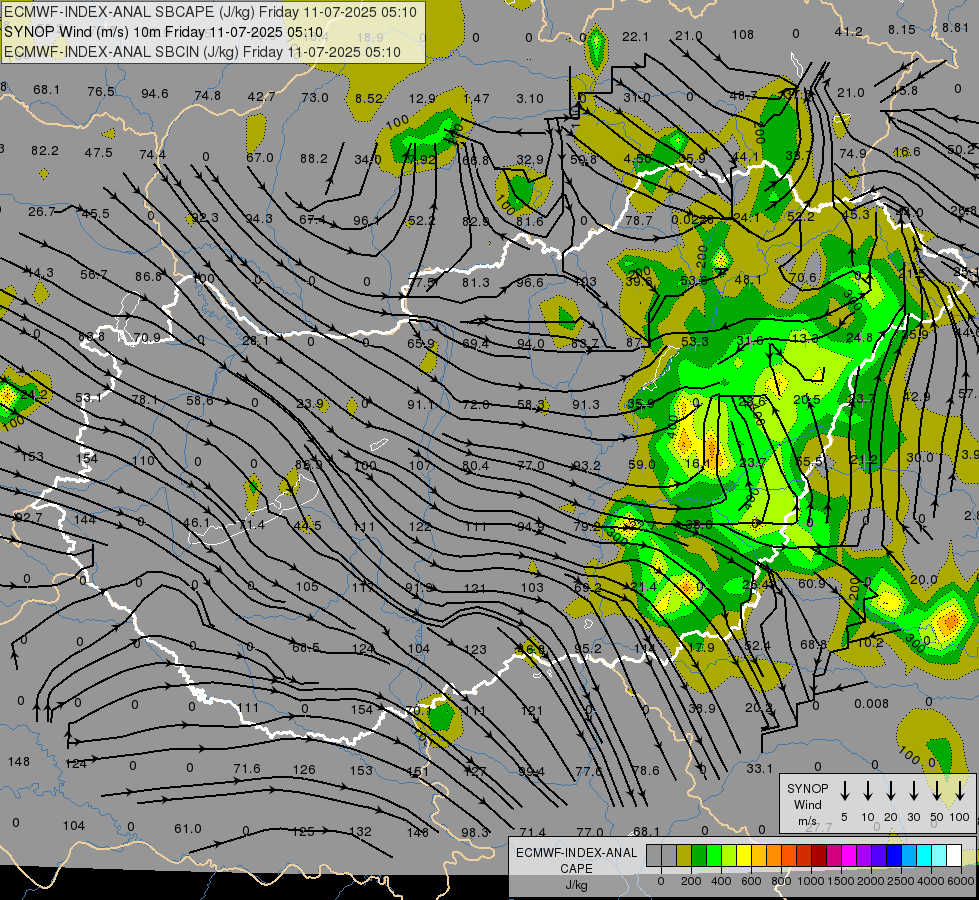Click the map value '132'
Screen dimensions: 979x900
pyautogui.click(x=360, y=831)
